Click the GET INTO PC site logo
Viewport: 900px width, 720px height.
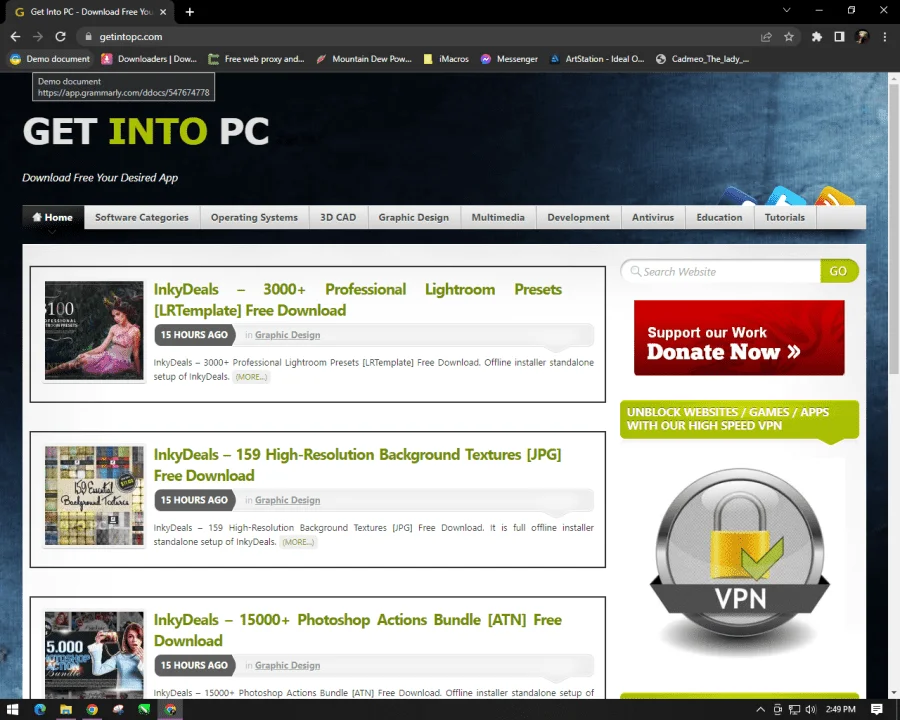pos(146,131)
